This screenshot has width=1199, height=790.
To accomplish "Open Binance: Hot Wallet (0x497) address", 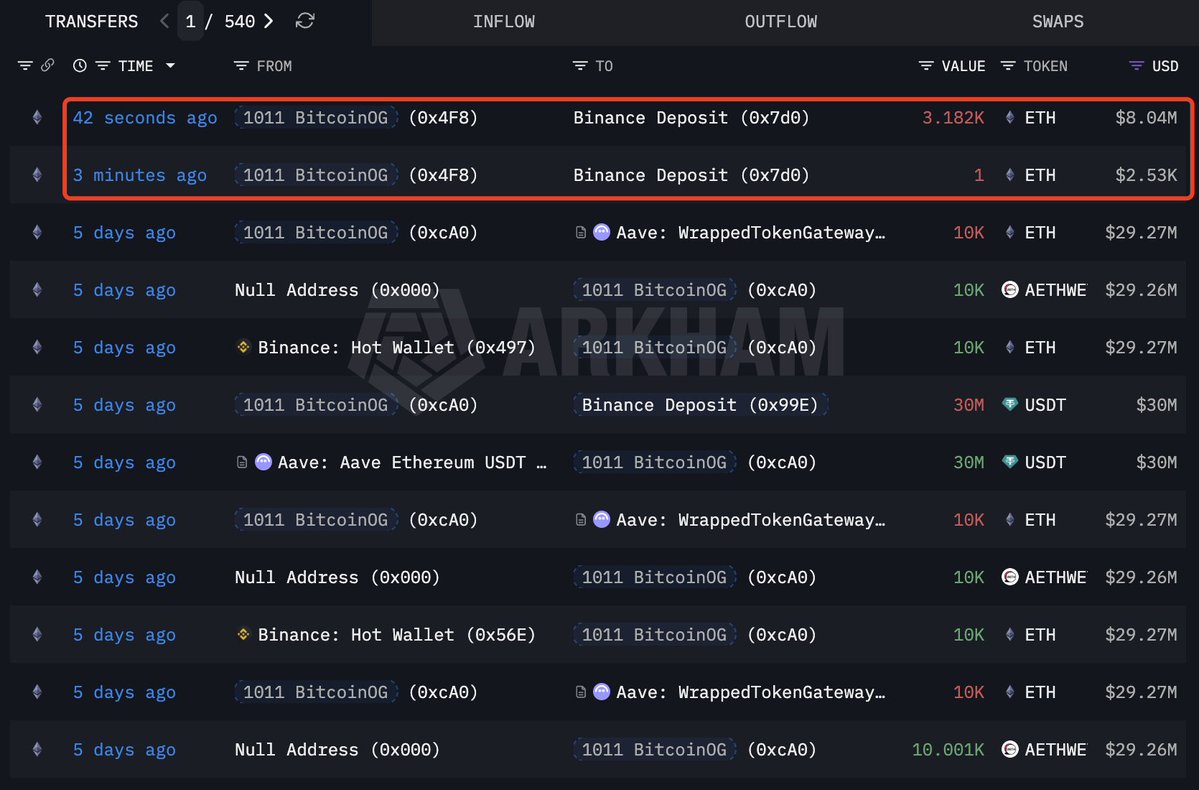I will [x=396, y=348].
